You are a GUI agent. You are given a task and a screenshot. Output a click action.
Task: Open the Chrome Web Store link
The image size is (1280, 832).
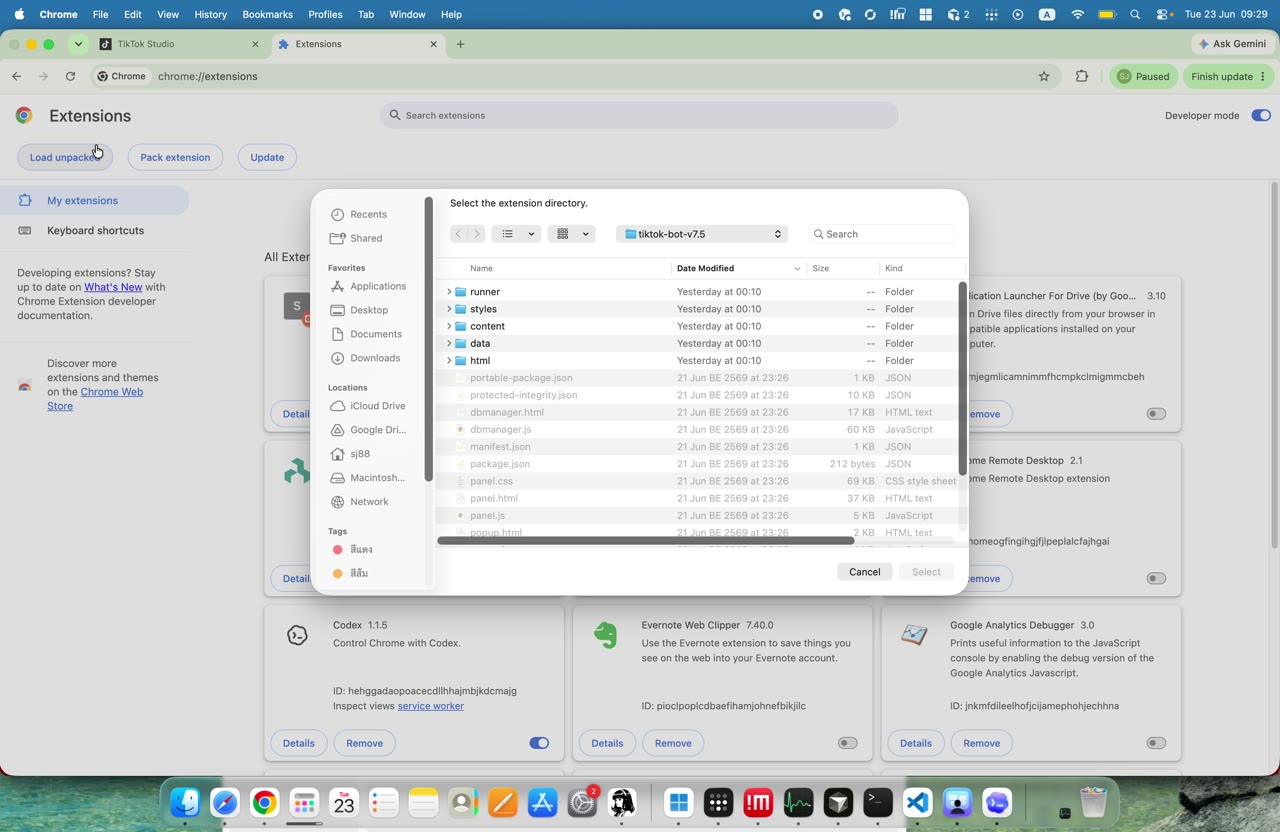coord(95,399)
